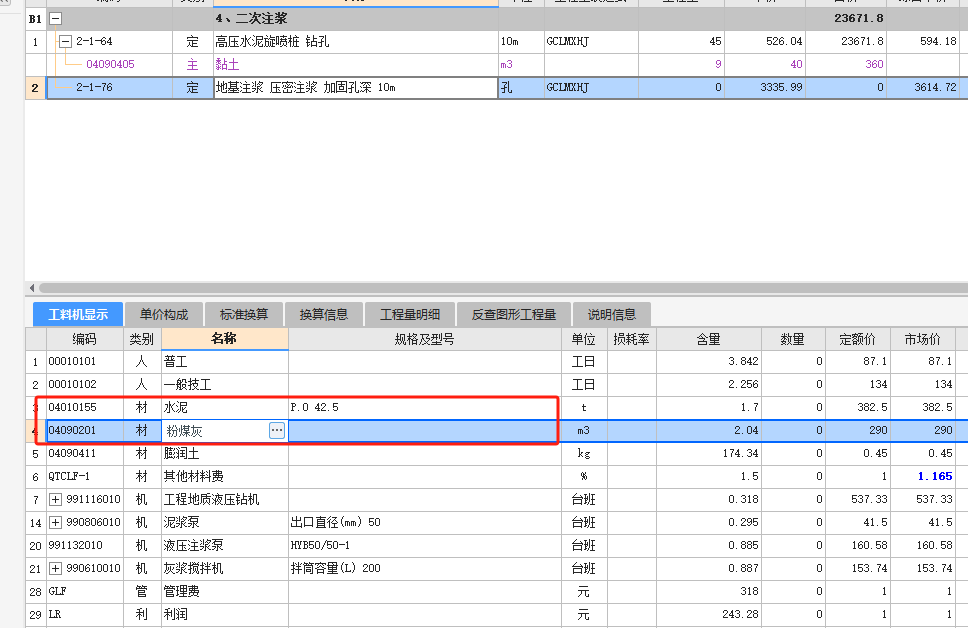The image size is (968, 628).
Task: Click the 拌筒容量(L) 200 specification cell
Action: pyautogui.click(x=425, y=568)
